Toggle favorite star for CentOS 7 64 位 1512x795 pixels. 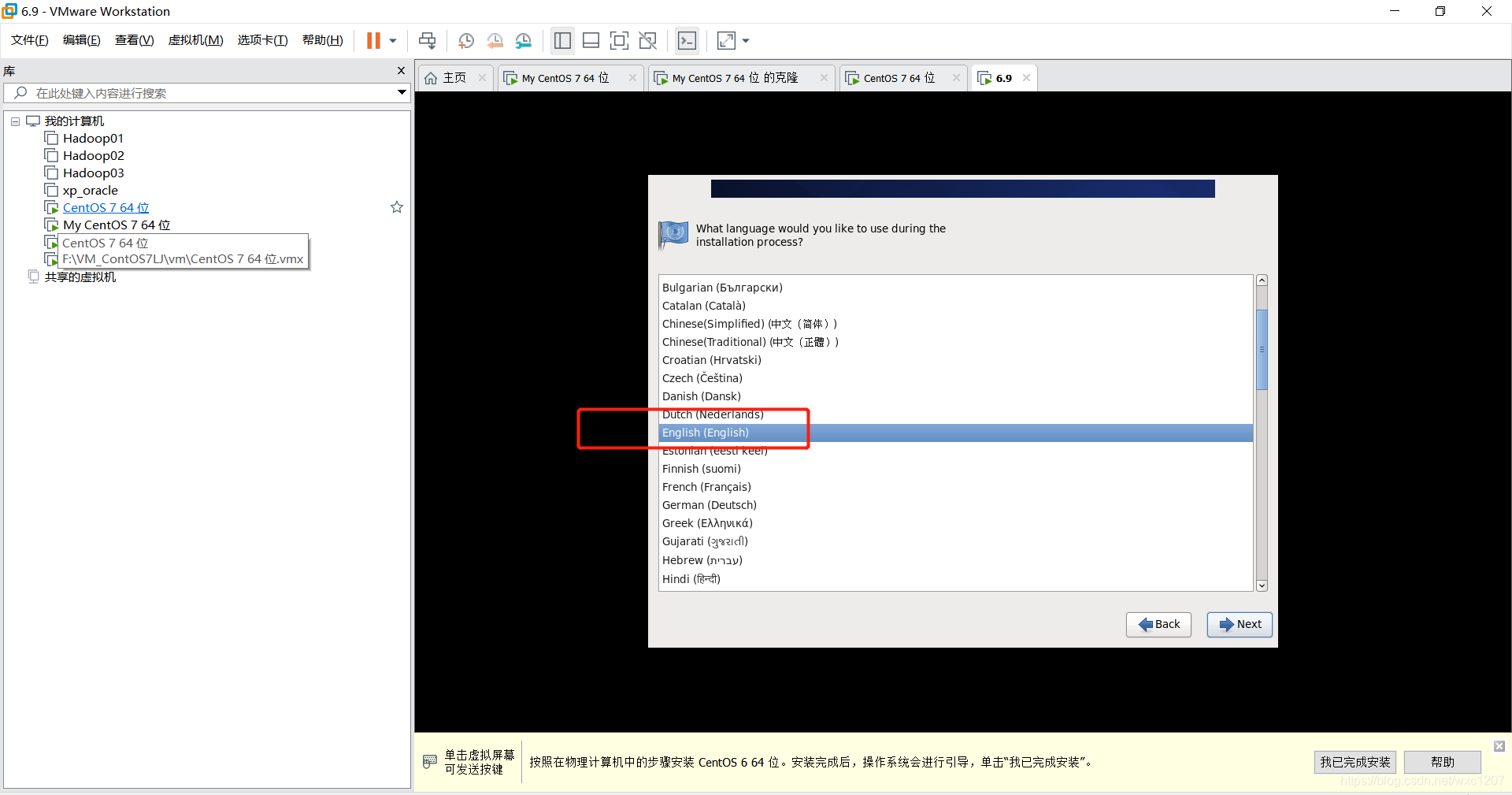coord(397,207)
